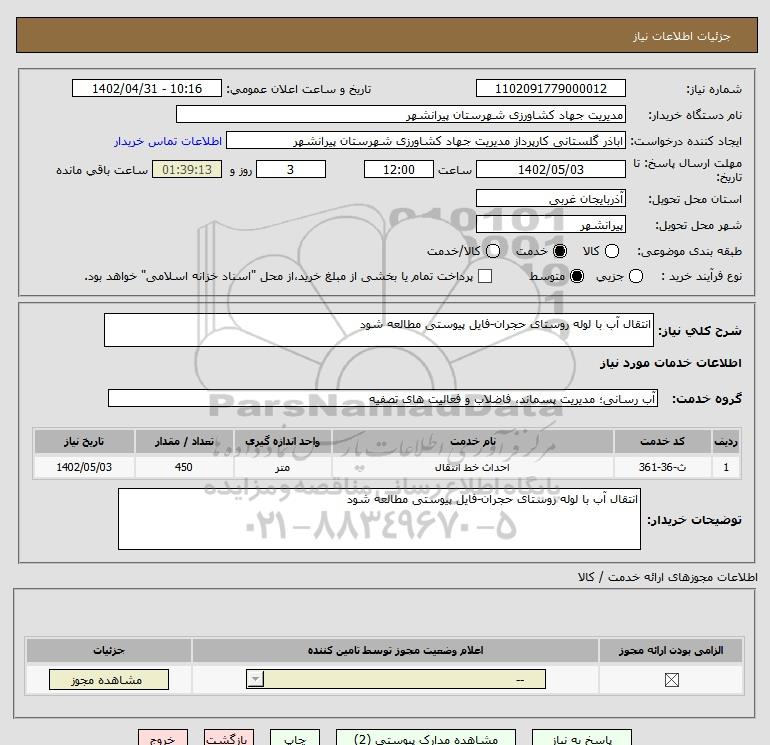The height and width of the screenshot is (745, 770).
Task: Click the service code cell ث-36-361
Action: (x=662, y=467)
